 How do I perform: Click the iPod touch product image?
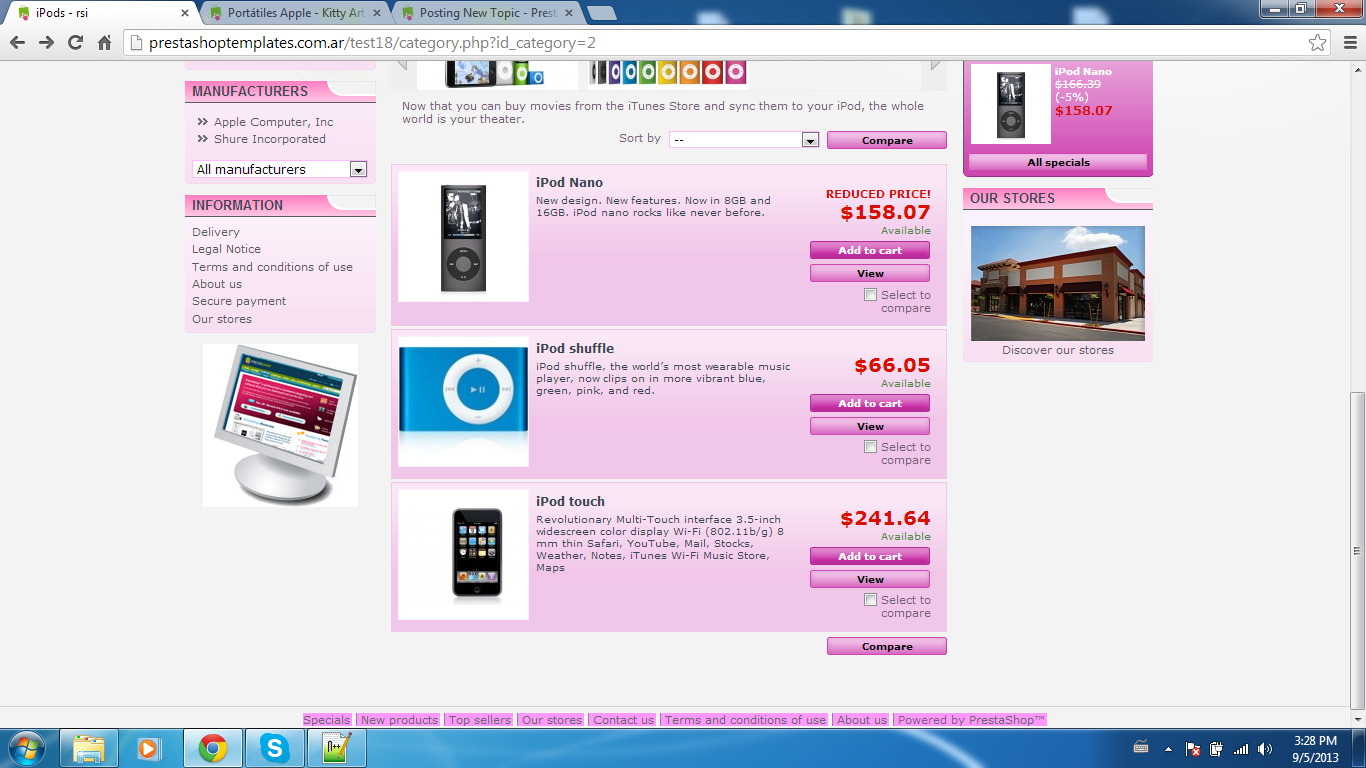point(463,554)
